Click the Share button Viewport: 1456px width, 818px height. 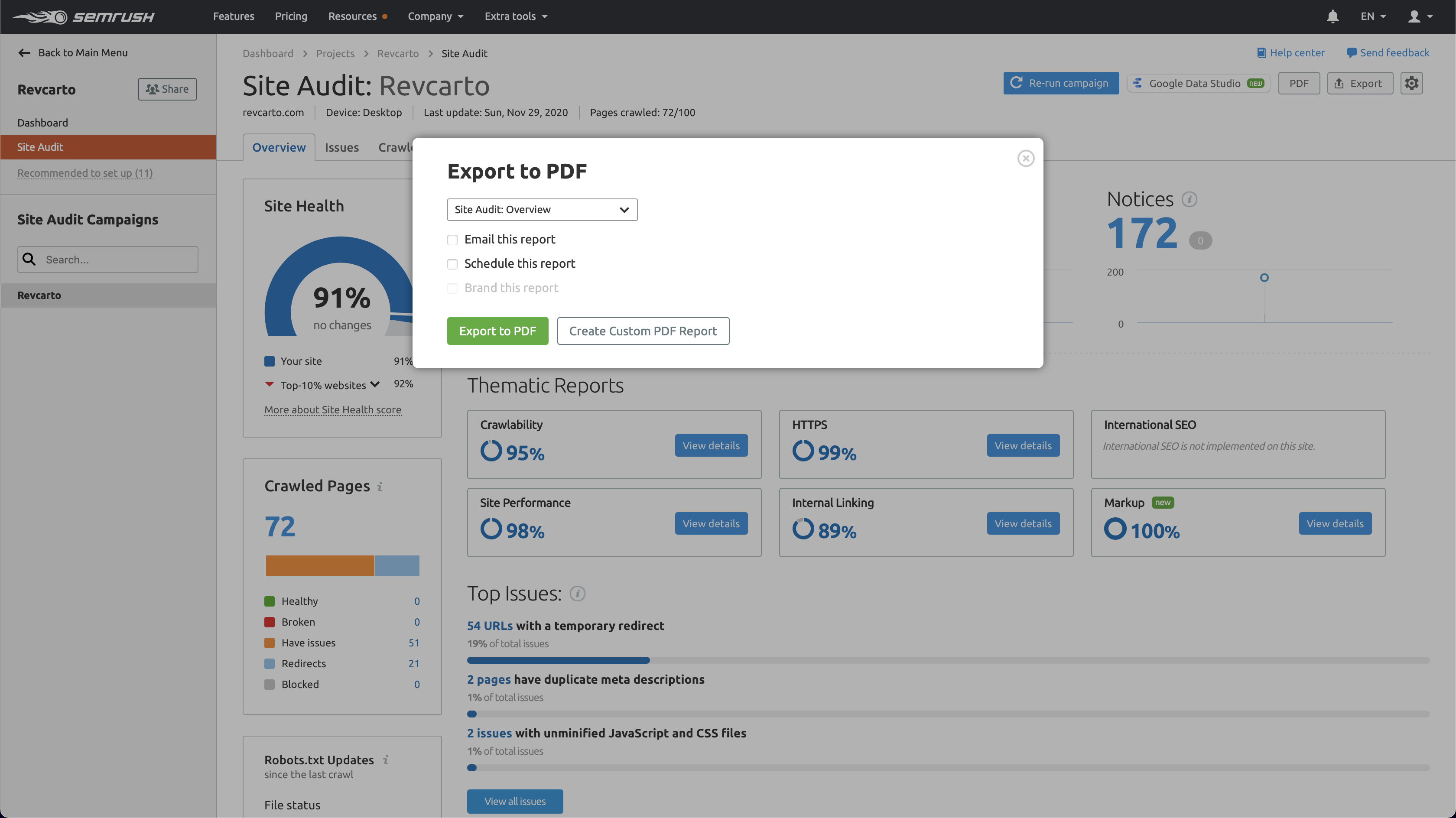point(167,89)
